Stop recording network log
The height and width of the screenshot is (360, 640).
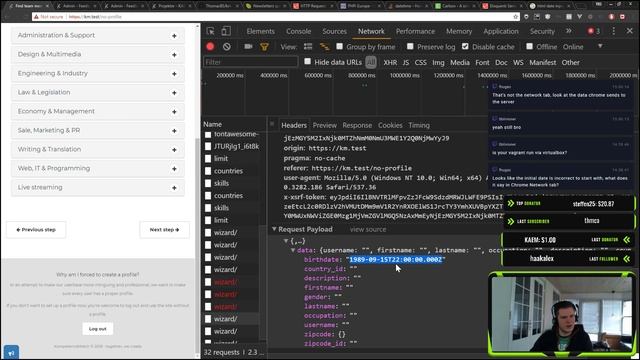[210, 47]
